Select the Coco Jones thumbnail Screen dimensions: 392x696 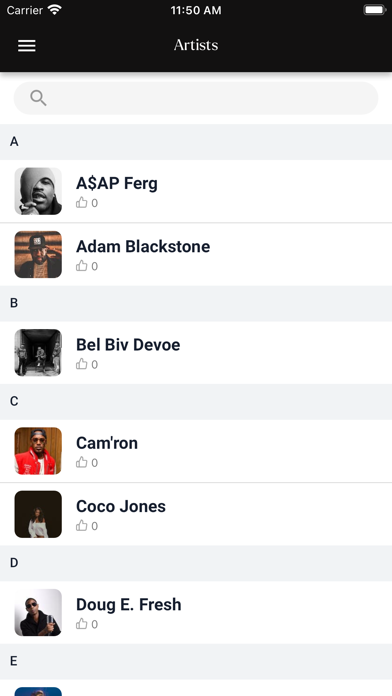38,514
